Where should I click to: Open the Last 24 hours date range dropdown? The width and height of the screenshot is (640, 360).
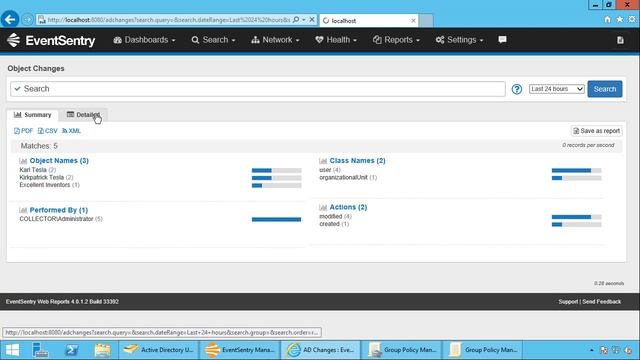[x=557, y=89]
